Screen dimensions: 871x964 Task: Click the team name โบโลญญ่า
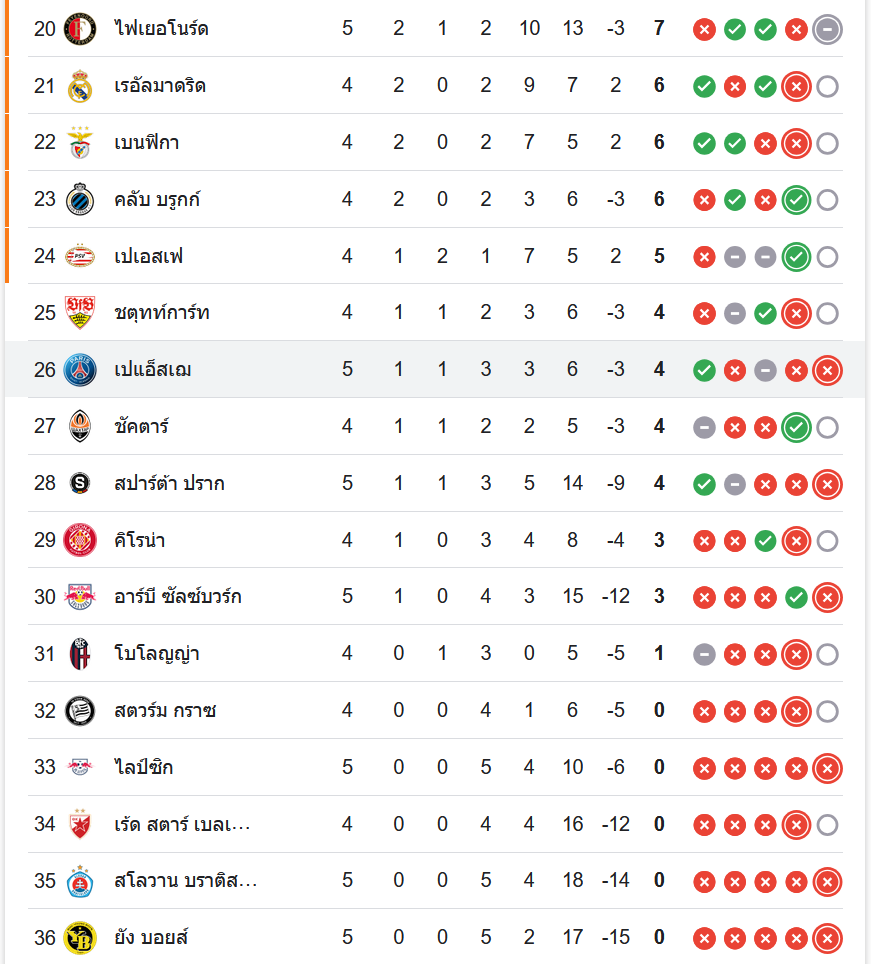157,655
